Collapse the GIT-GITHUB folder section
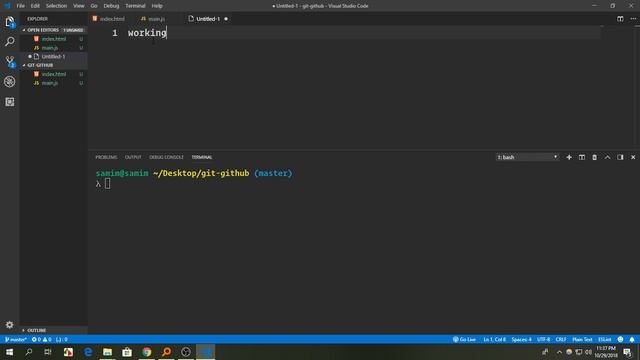640x360 pixels. tap(53, 65)
